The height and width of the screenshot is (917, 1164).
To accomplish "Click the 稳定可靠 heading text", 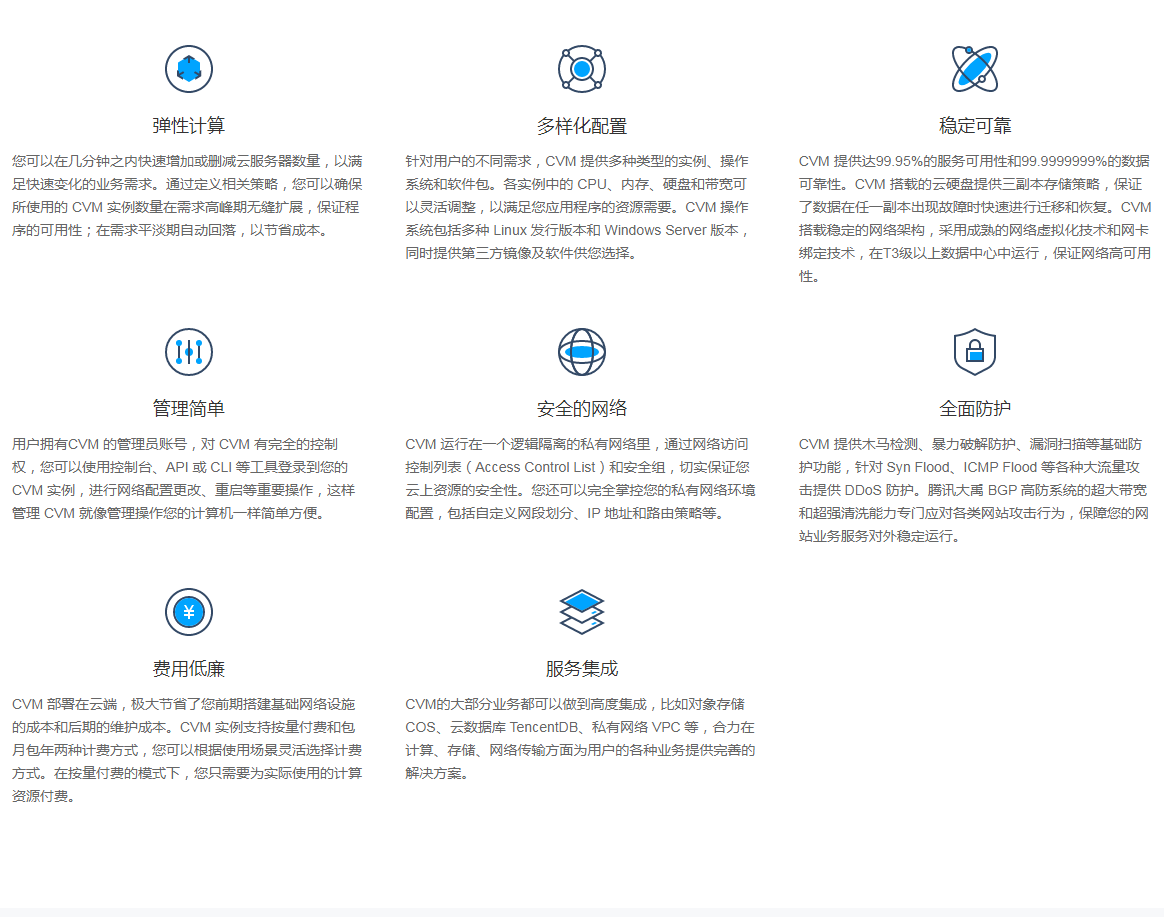I will click(975, 126).
